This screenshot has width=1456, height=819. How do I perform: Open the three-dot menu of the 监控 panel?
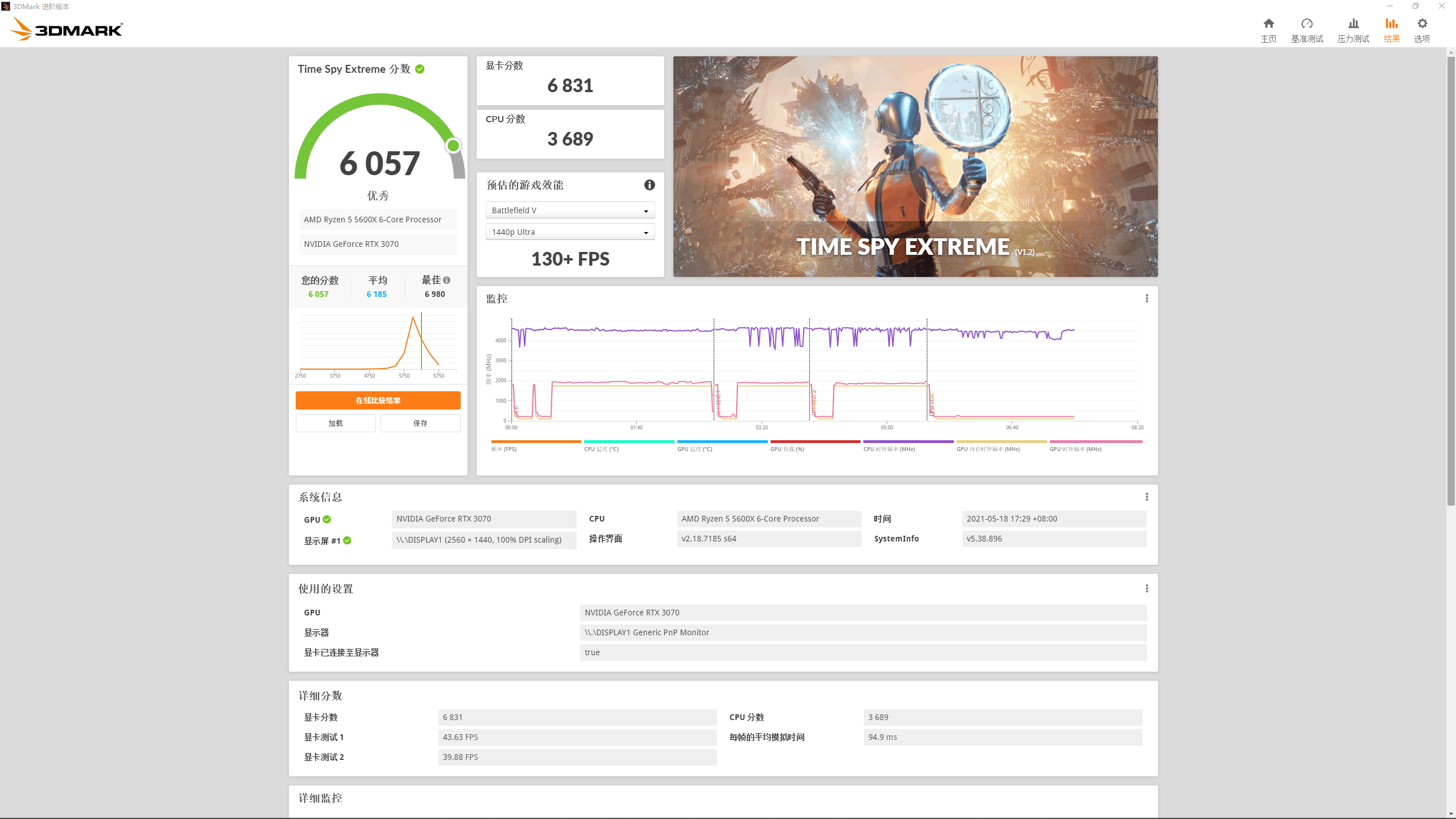coord(1147,299)
